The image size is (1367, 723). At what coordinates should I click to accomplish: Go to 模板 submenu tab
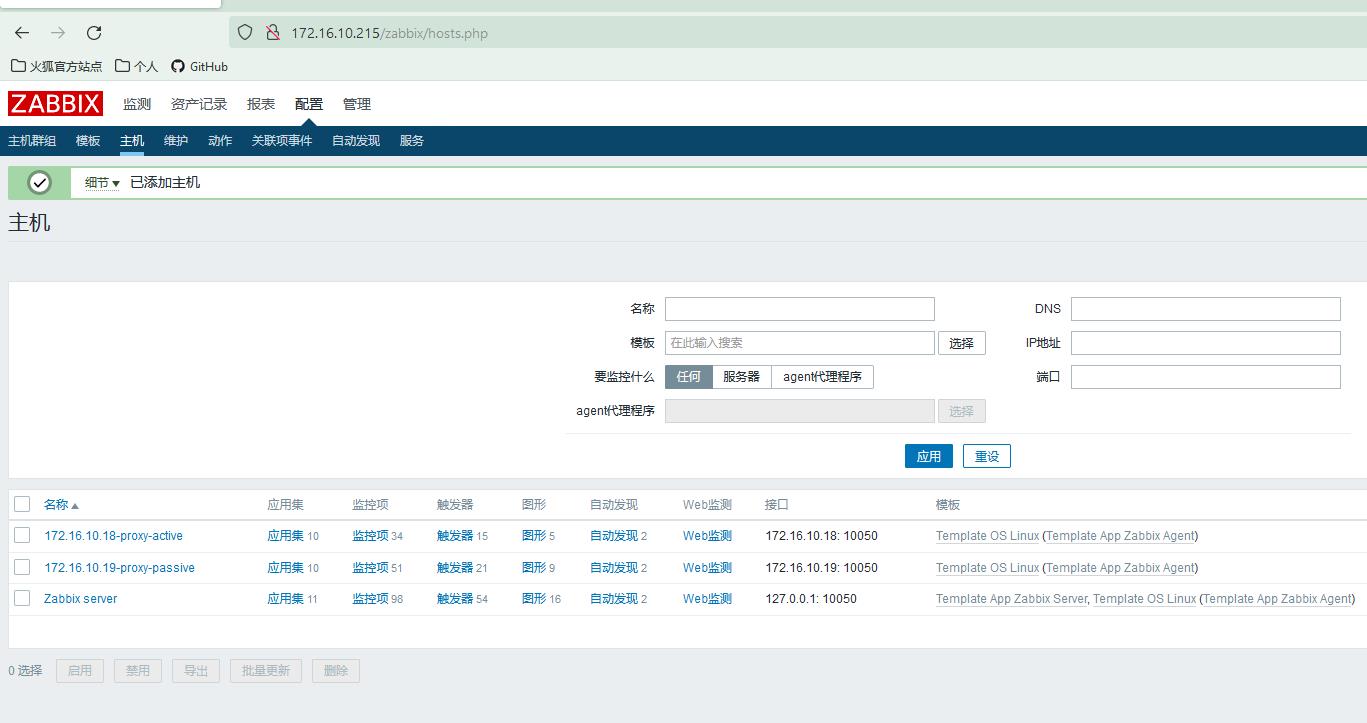pyautogui.click(x=88, y=141)
